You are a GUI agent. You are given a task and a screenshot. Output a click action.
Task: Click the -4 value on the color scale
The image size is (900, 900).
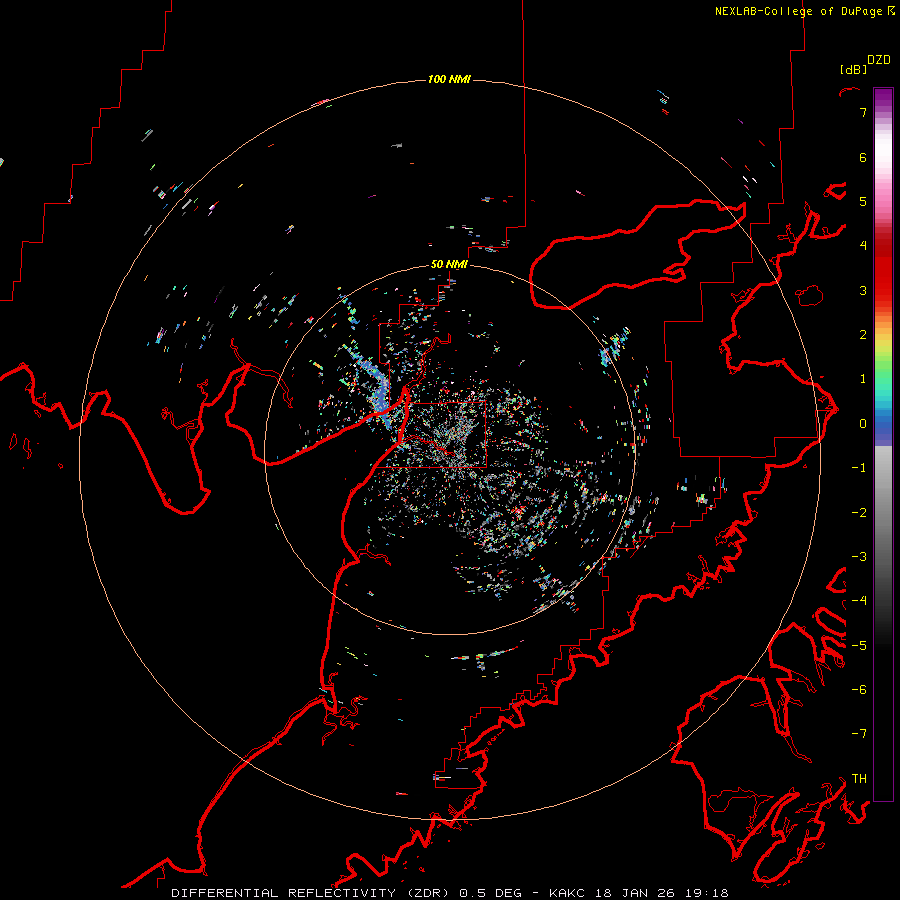pyautogui.click(x=859, y=601)
